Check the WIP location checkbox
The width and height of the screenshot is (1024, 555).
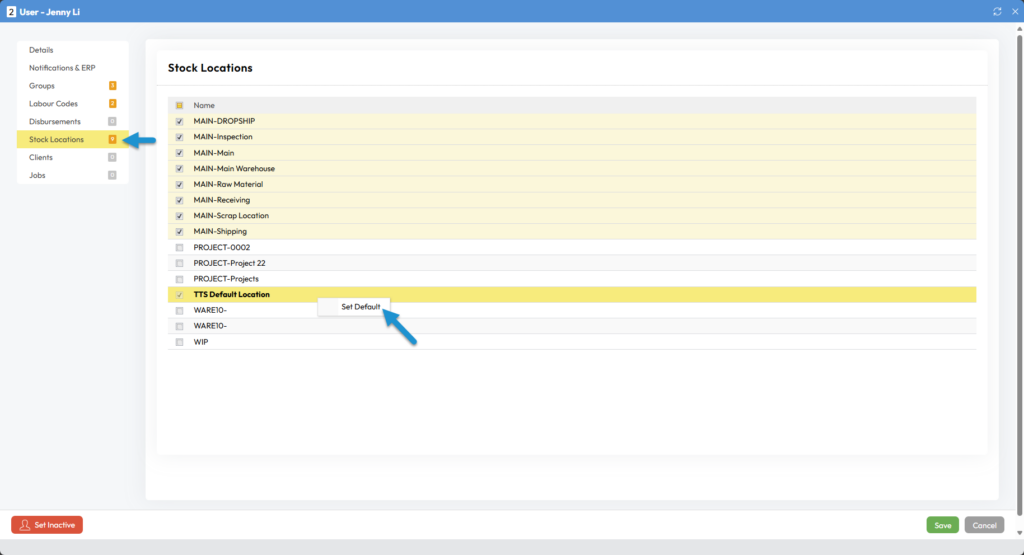tap(179, 342)
